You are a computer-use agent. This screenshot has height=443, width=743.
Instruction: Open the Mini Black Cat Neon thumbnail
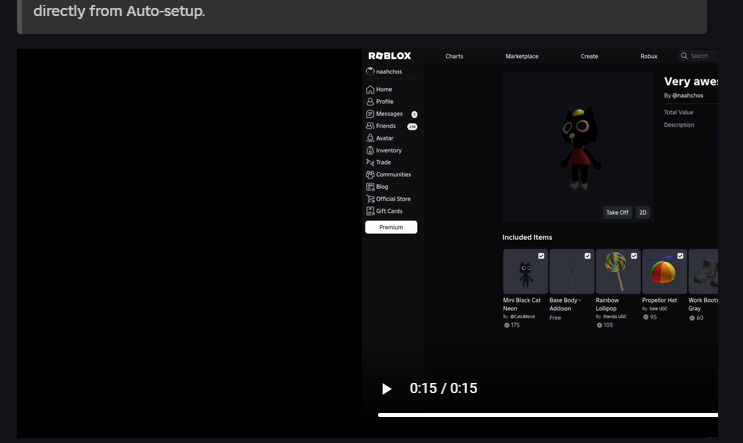point(525,272)
